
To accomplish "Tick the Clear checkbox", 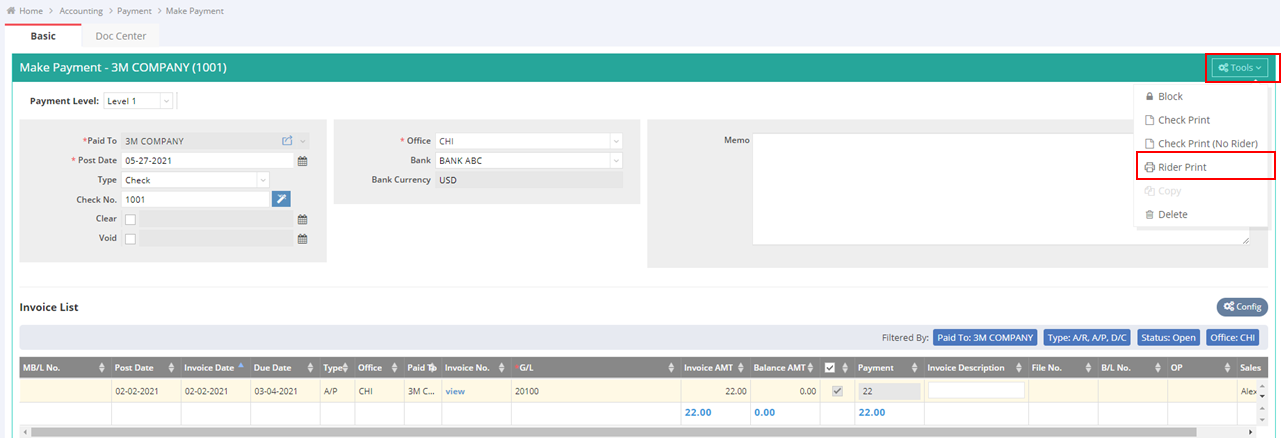I will point(131,219).
